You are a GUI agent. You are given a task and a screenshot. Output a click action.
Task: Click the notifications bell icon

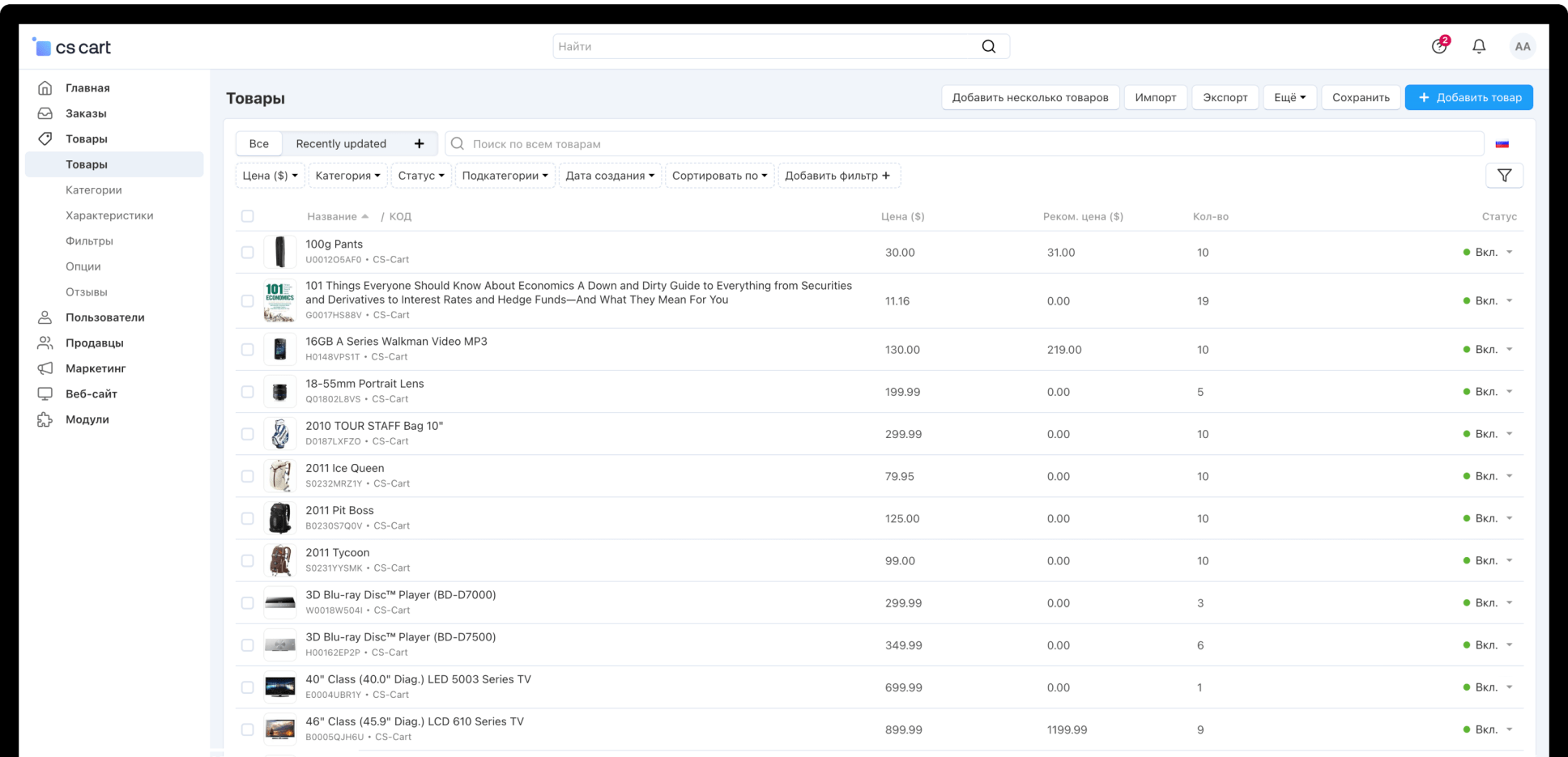point(1478,46)
